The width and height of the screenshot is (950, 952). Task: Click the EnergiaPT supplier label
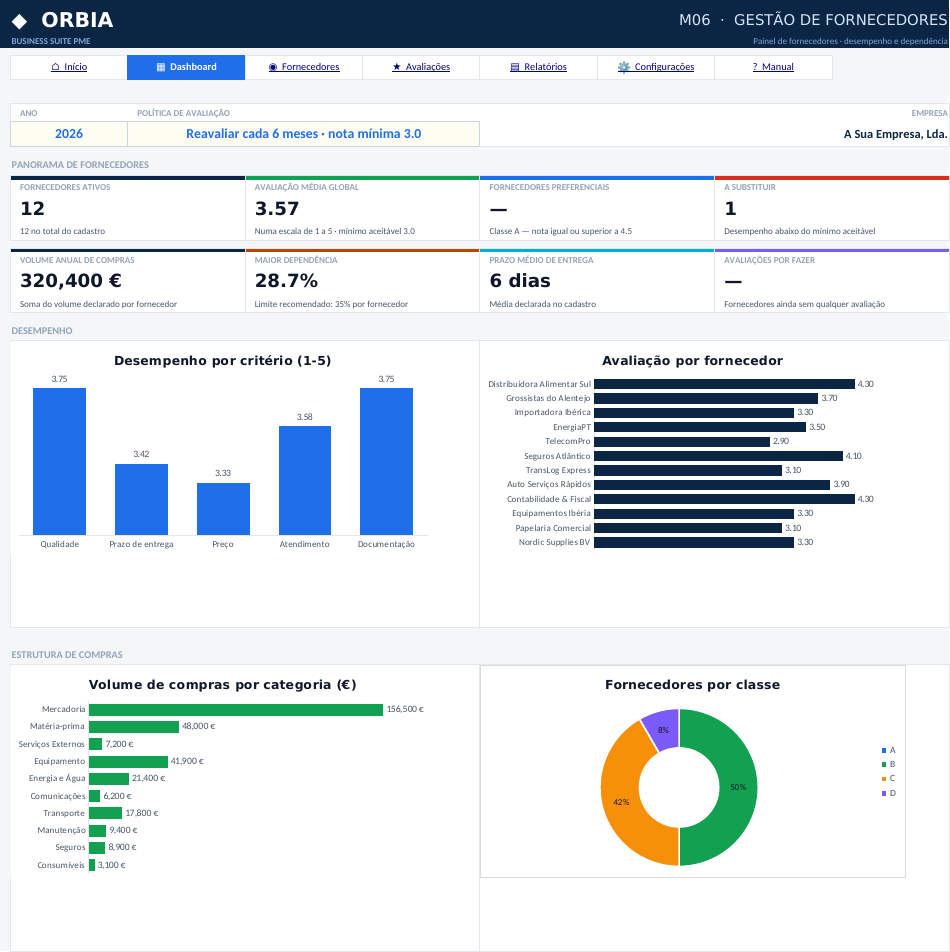coord(571,427)
